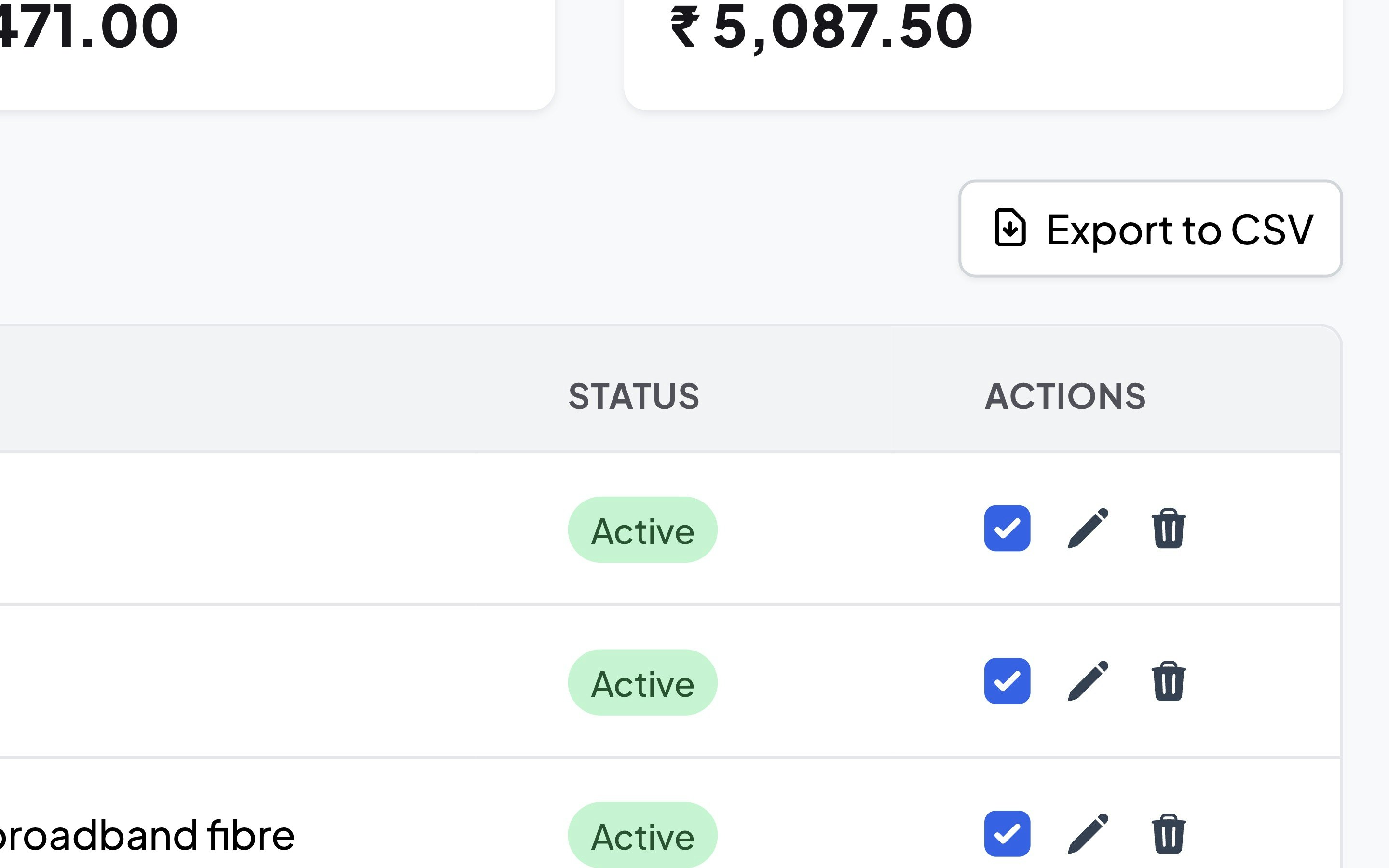Viewport: 1389px width, 868px height.
Task: Select the second row's Active status badge
Action: click(x=643, y=682)
